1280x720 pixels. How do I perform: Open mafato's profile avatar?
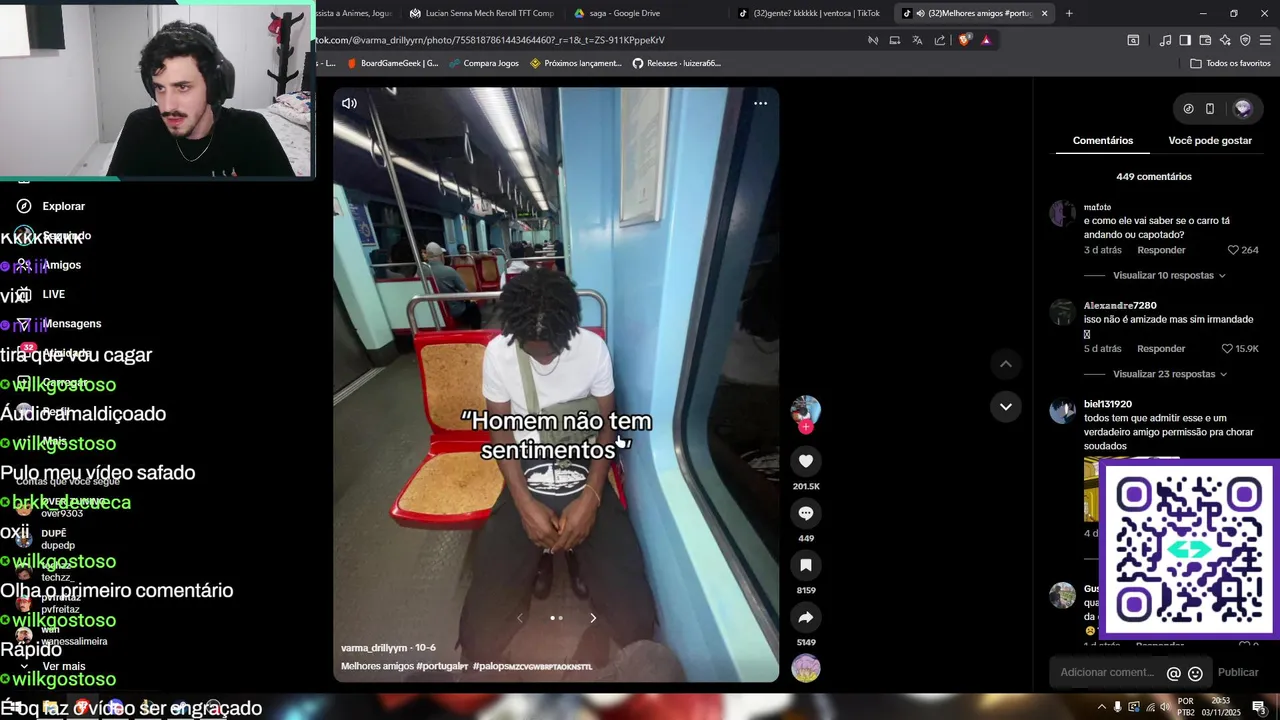(x=1062, y=213)
